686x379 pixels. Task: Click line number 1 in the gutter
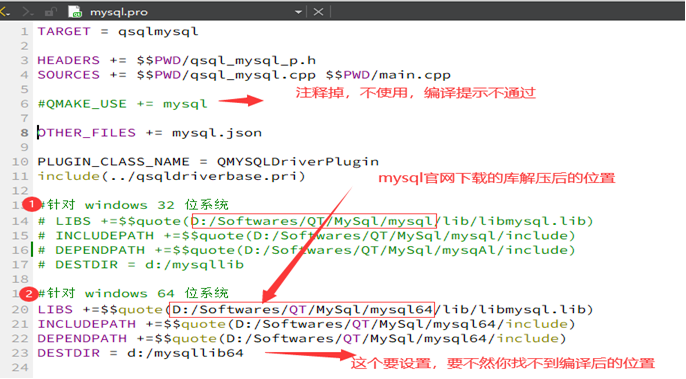tap(24, 32)
